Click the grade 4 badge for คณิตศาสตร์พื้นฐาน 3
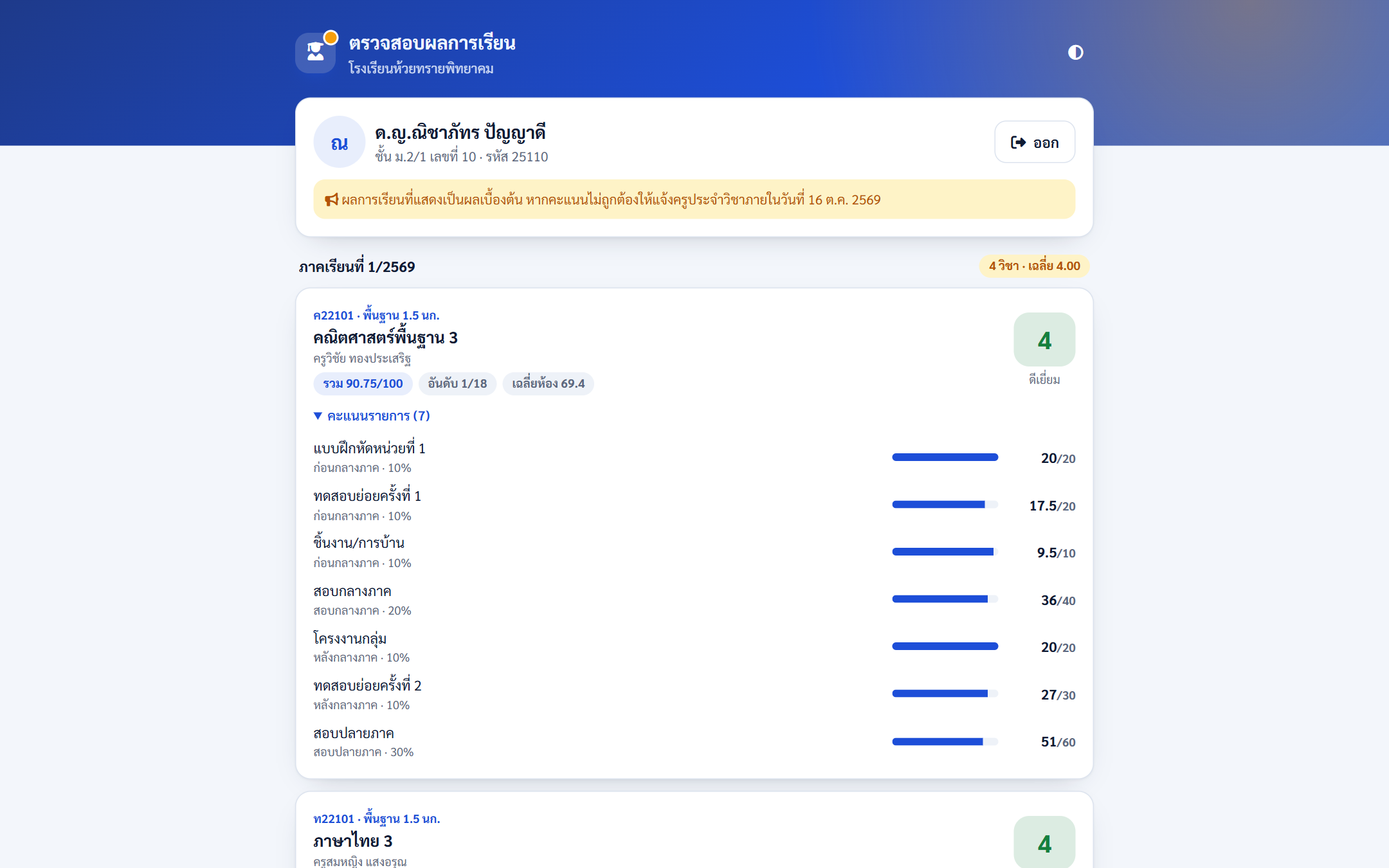 [1044, 340]
